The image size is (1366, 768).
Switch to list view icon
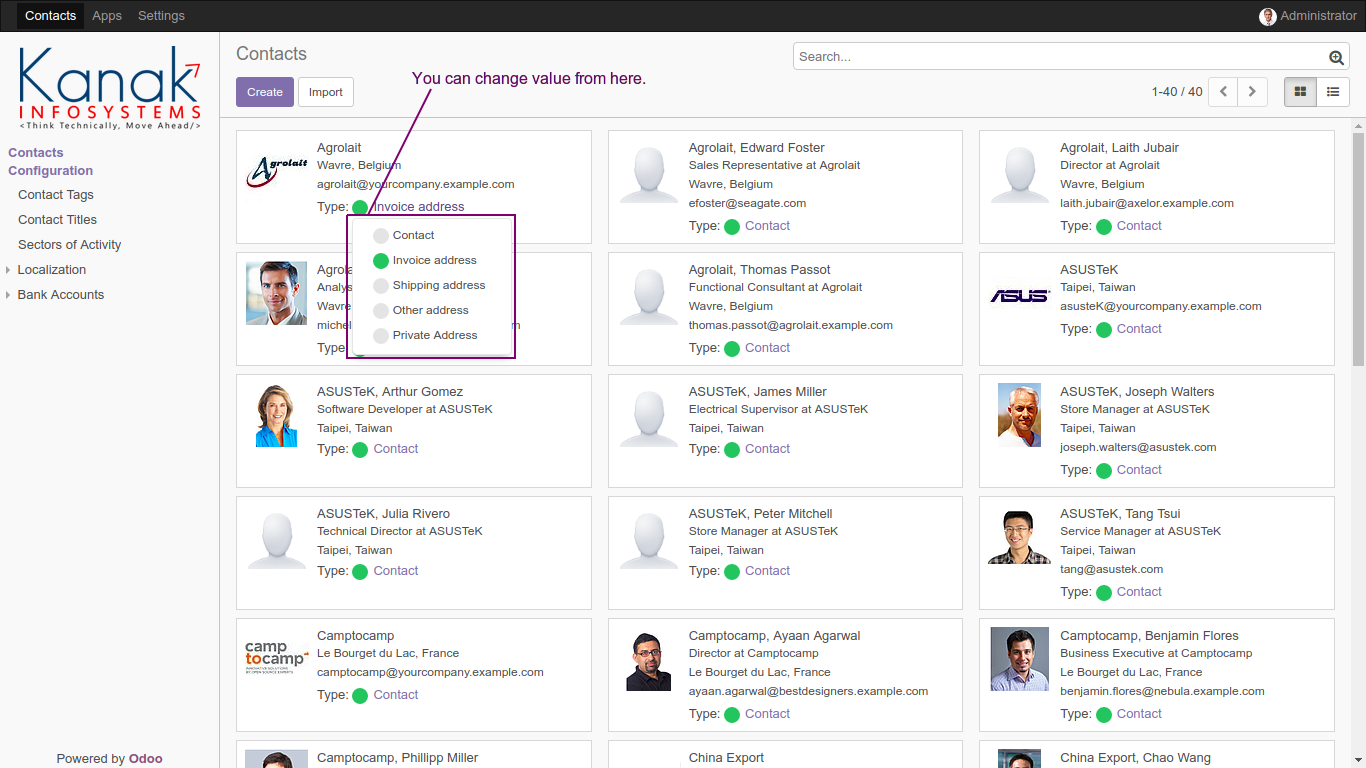[x=1333, y=92]
